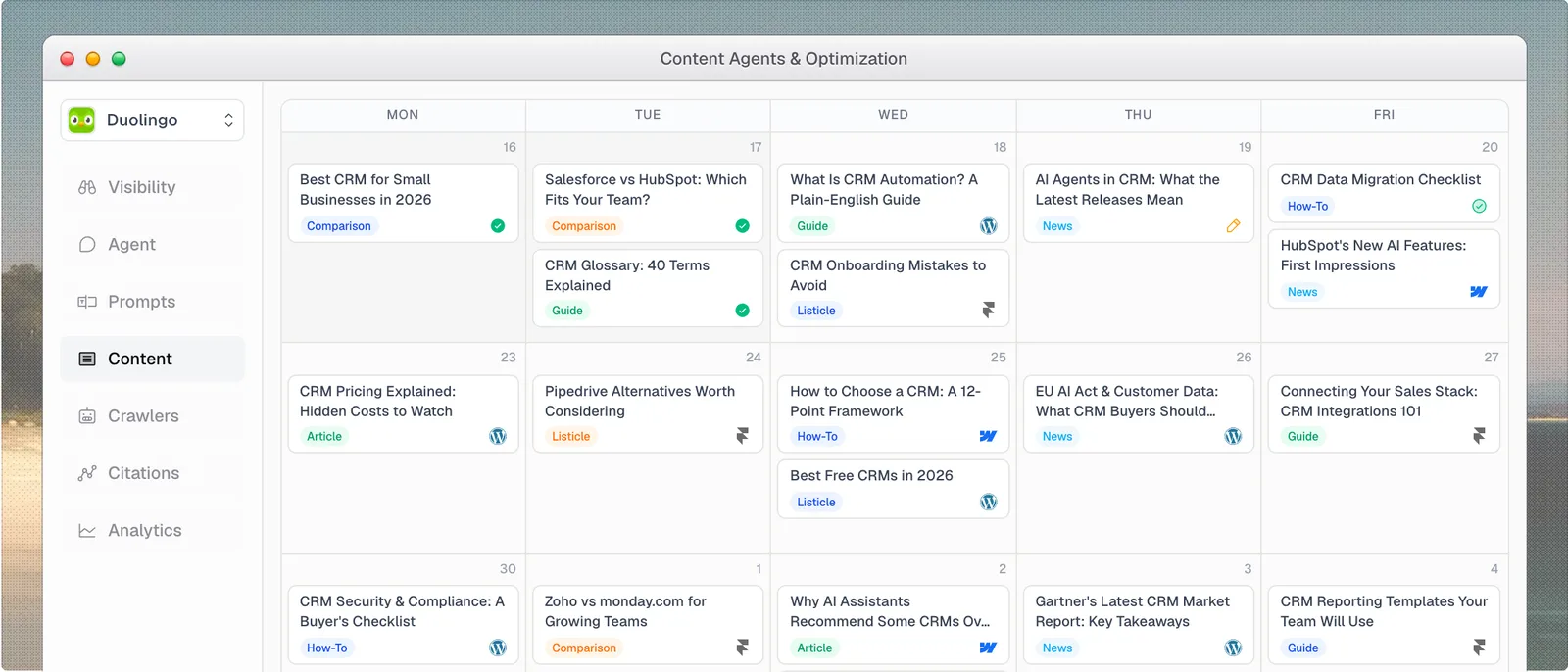The width and height of the screenshot is (1568, 672).
Task: Click the Analytics chart icon
Action: click(87, 530)
